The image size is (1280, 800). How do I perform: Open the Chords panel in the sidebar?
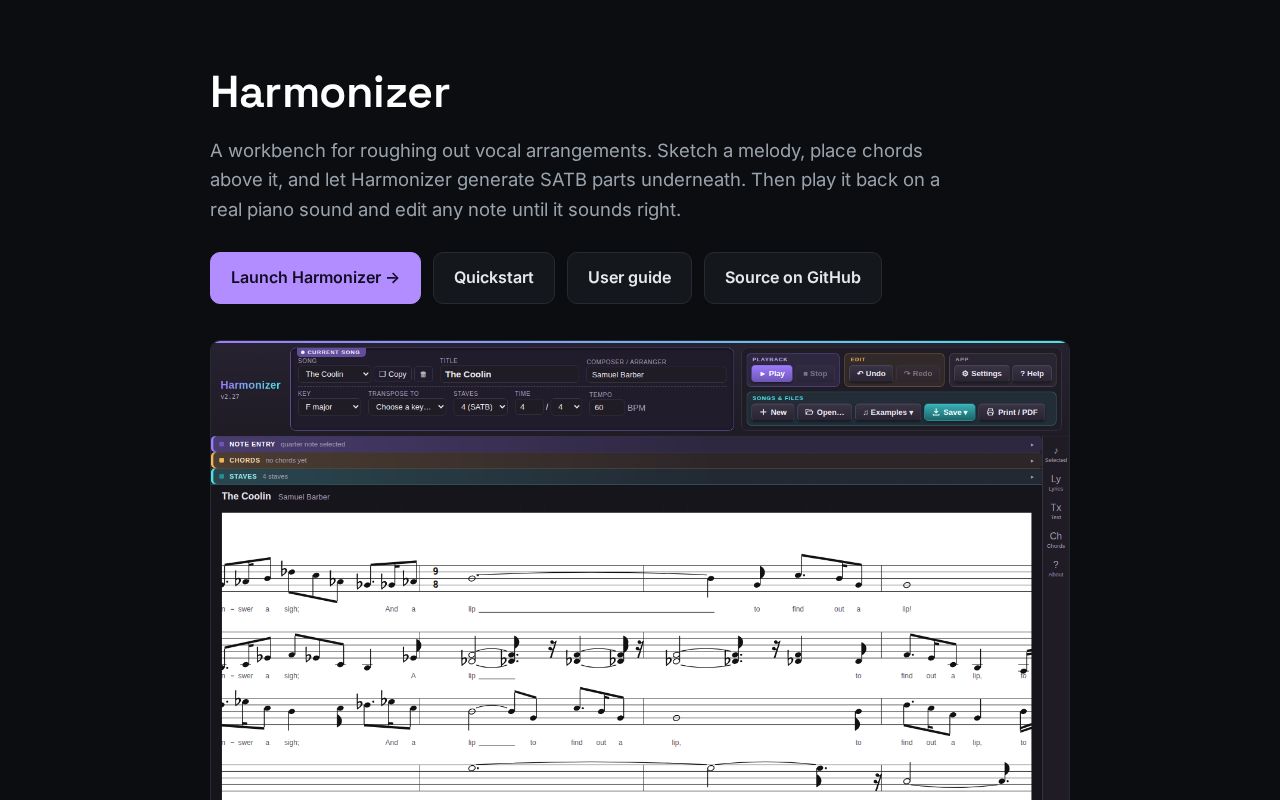pyautogui.click(x=1056, y=540)
